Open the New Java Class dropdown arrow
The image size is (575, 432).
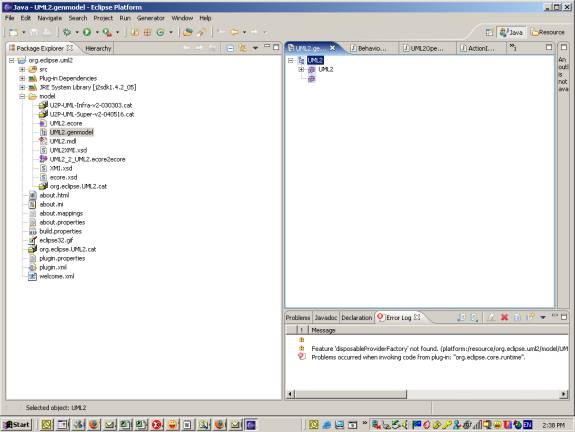pyautogui.click(x=171, y=32)
